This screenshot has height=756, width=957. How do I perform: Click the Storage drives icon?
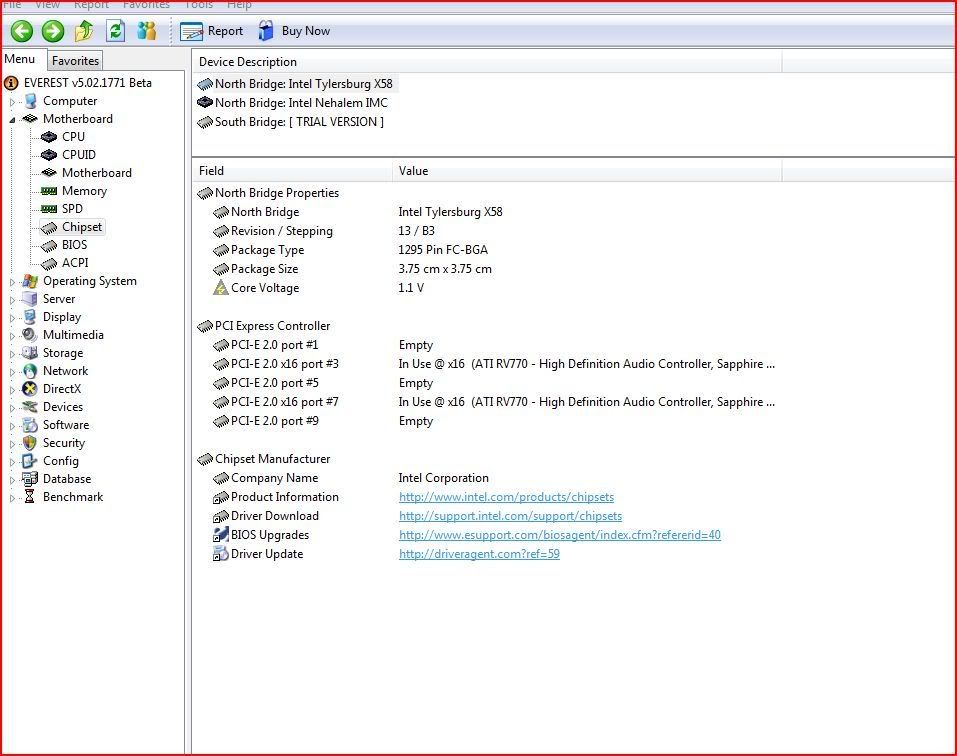click(30, 353)
